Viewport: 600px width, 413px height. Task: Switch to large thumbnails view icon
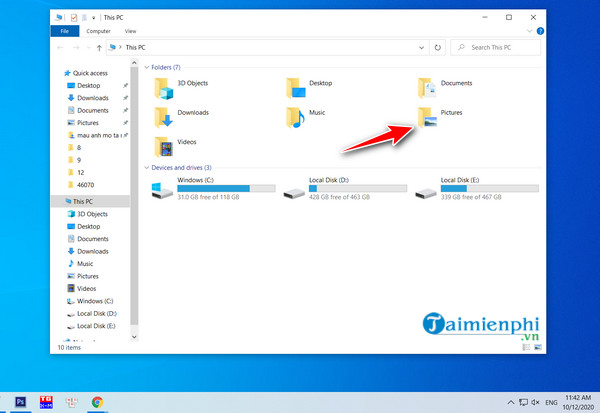point(538,347)
